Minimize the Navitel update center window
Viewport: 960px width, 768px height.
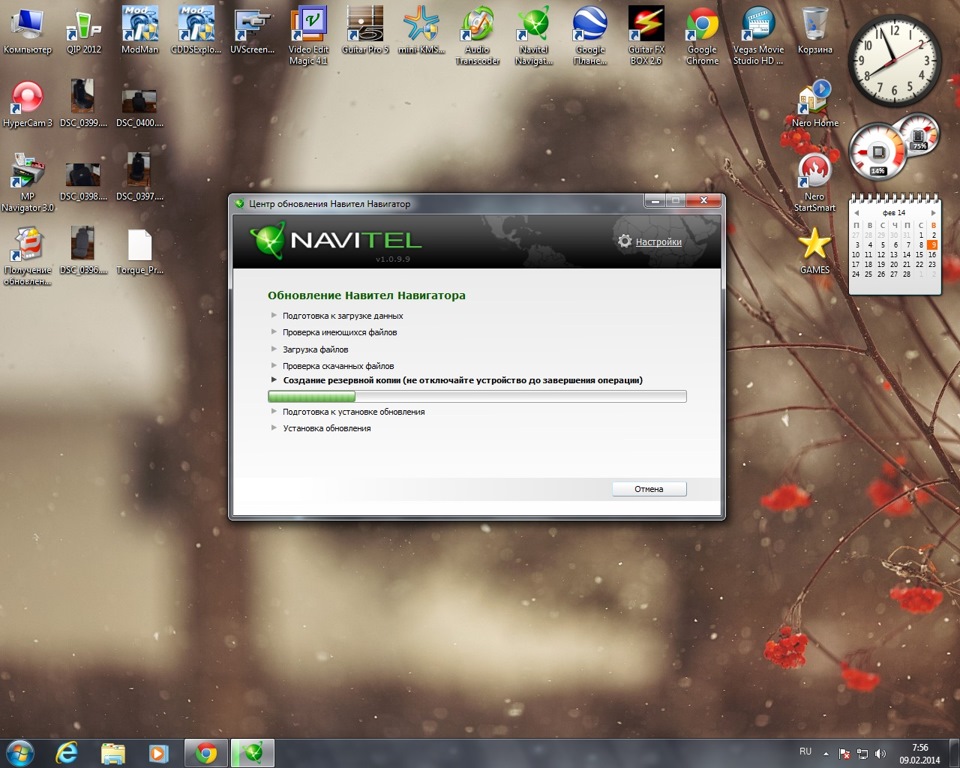[654, 201]
